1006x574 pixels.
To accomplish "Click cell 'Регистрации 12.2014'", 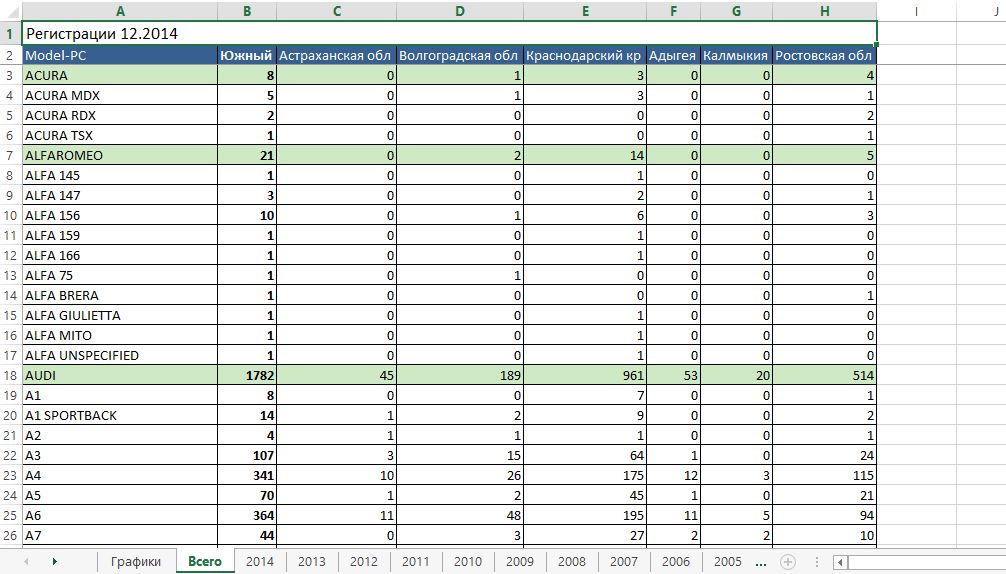I will [x=449, y=33].
